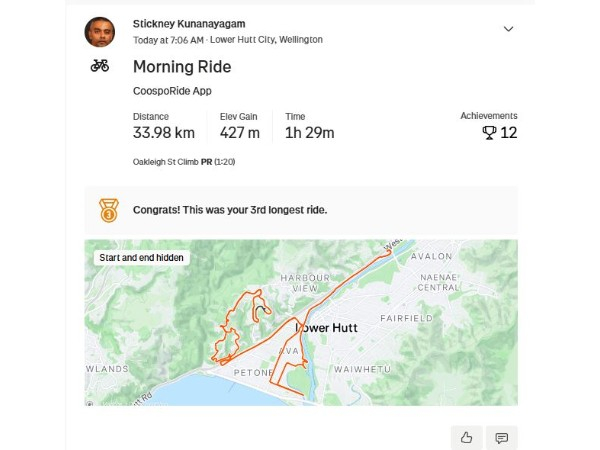Click the 1h 29m time stat
600x450 pixels.
[309, 132]
